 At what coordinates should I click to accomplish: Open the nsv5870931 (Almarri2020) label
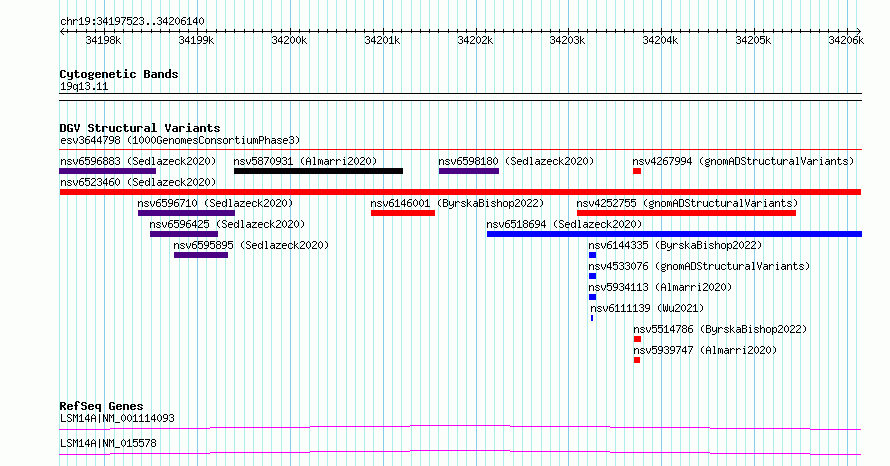point(305,161)
